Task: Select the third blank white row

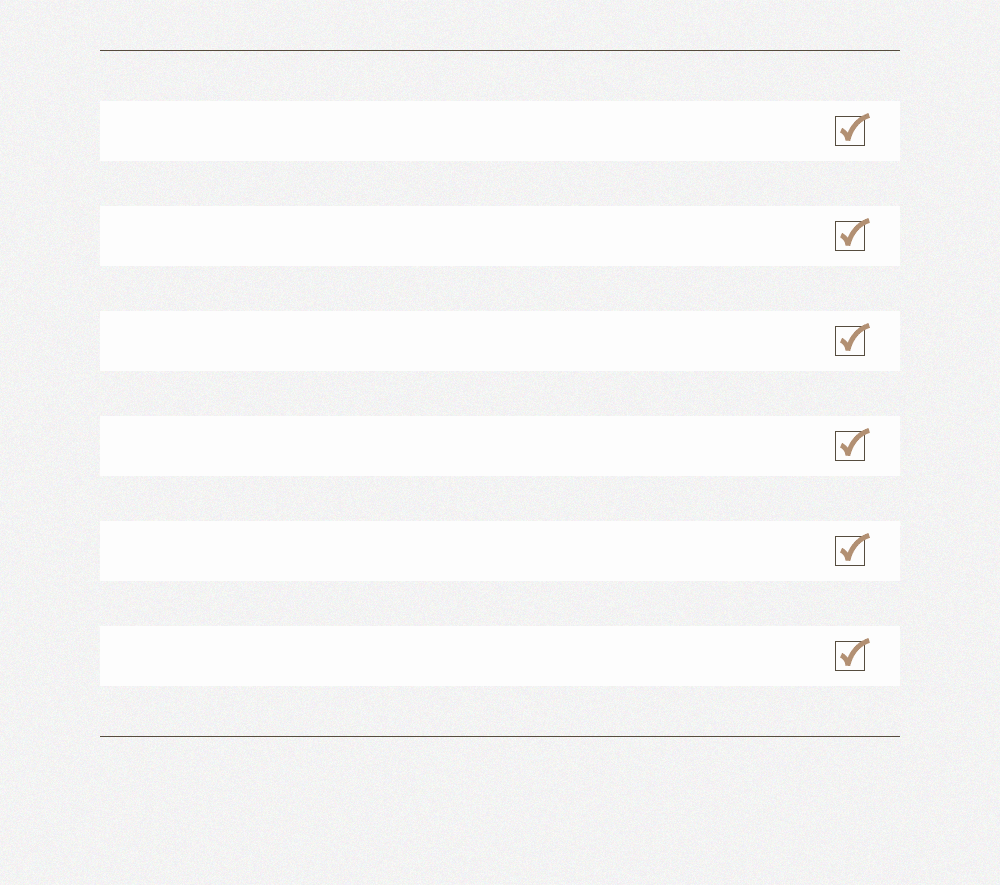Action: click(500, 341)
